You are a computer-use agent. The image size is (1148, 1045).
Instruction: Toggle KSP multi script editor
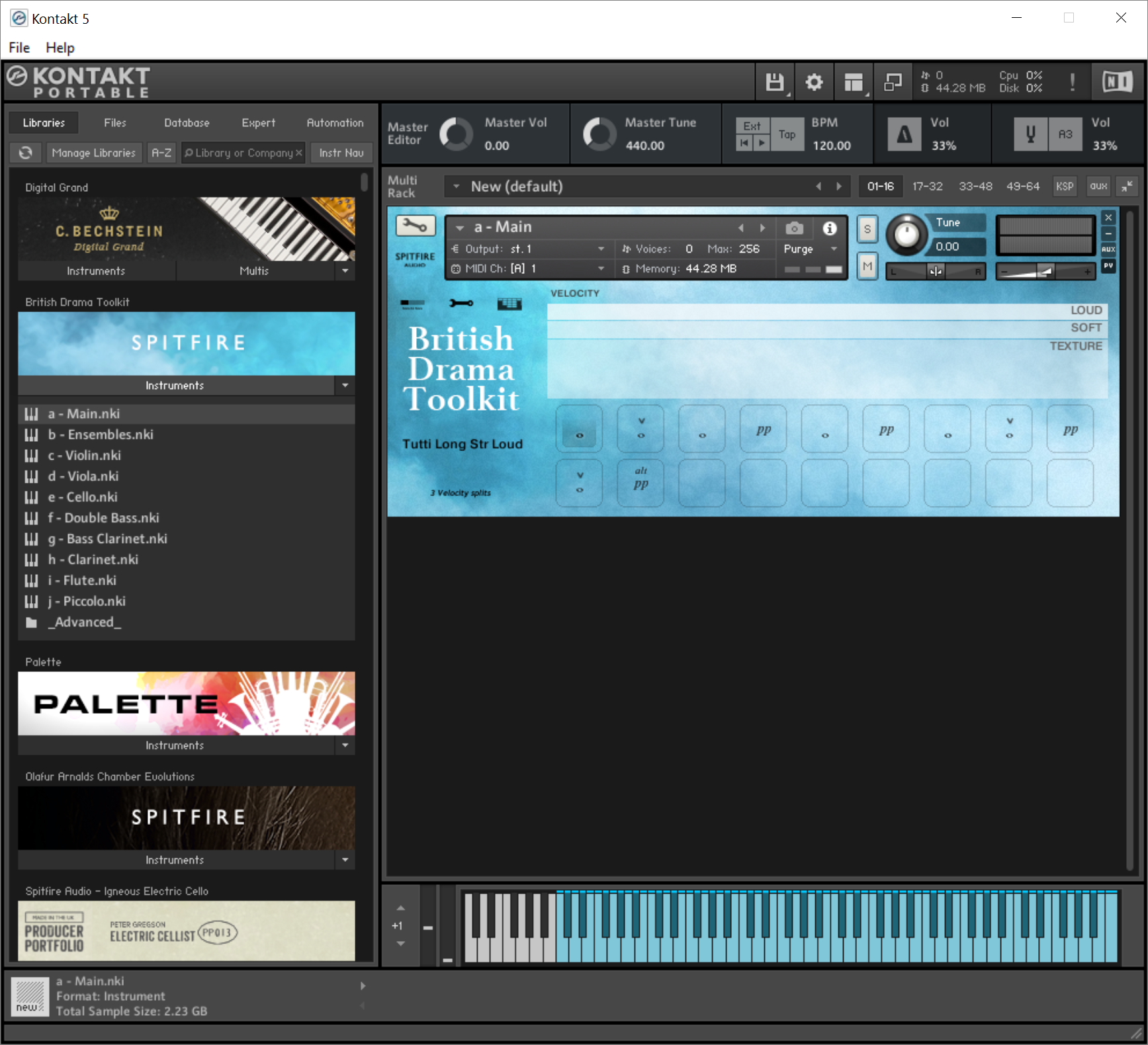[1065, 187]
